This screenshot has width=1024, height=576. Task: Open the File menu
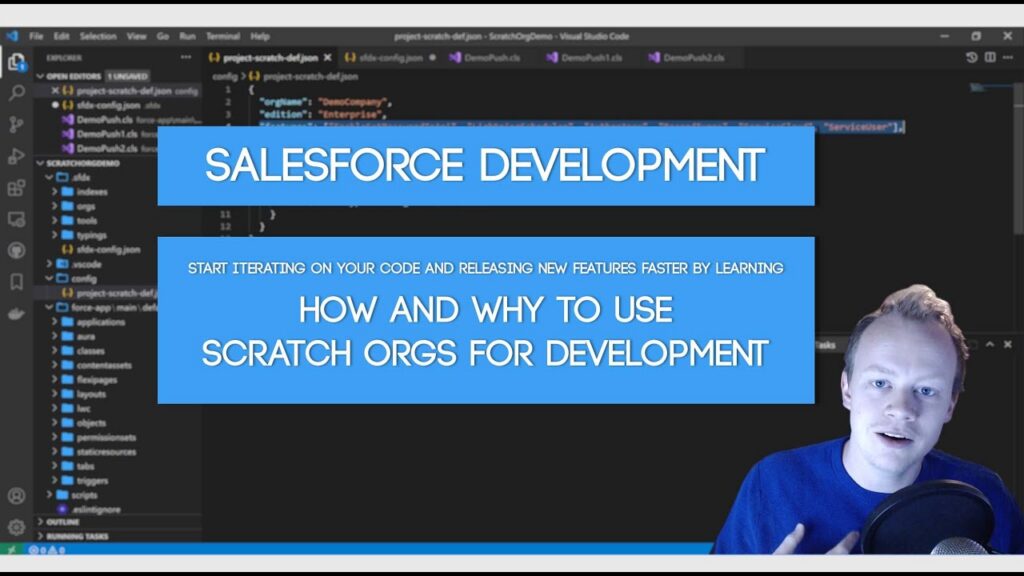click(36, 37)
